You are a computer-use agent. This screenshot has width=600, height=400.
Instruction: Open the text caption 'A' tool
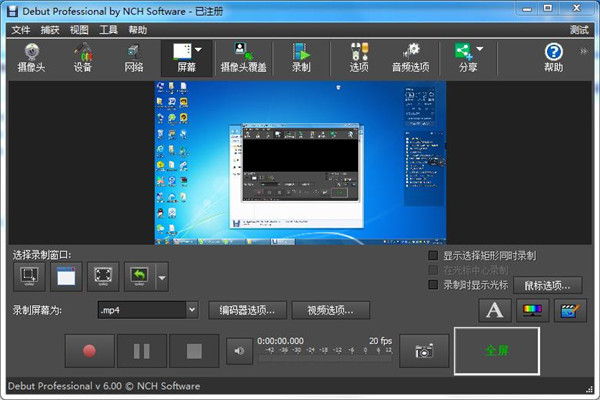coord(494,311)
